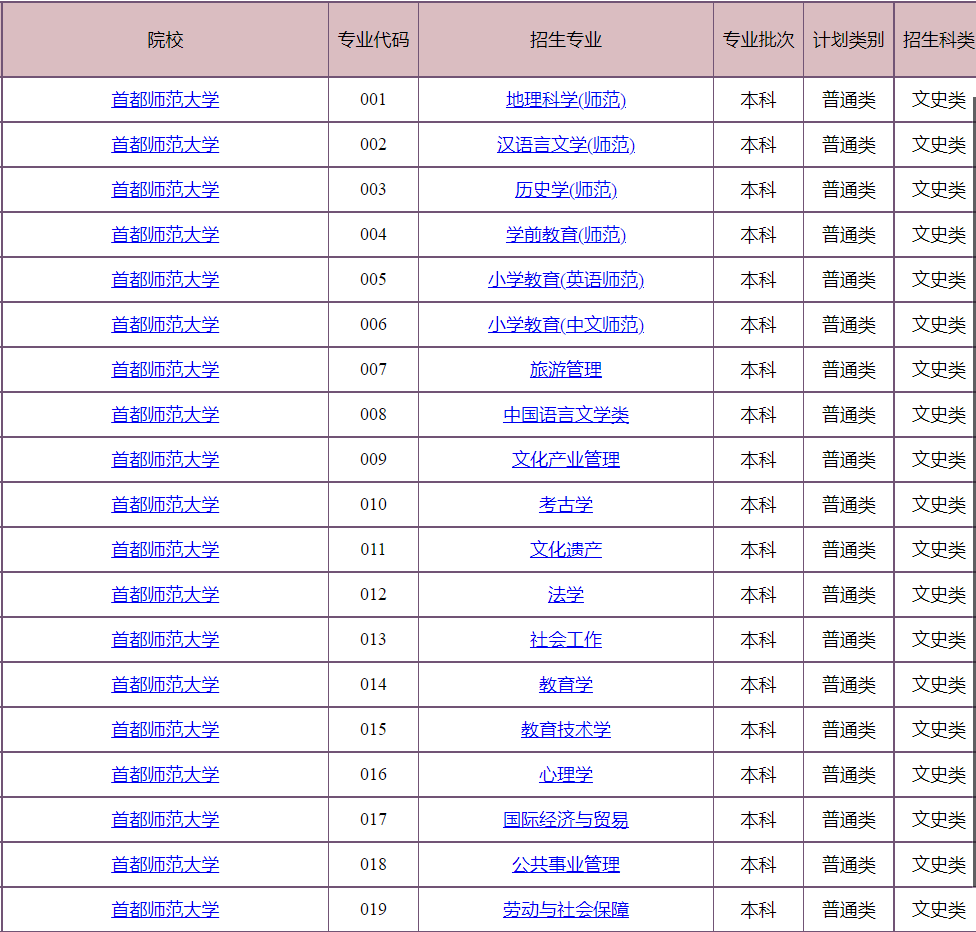Click the 历史学(师范) major link
The height and width of the screenshot is (932, 976).
[566, 189]
